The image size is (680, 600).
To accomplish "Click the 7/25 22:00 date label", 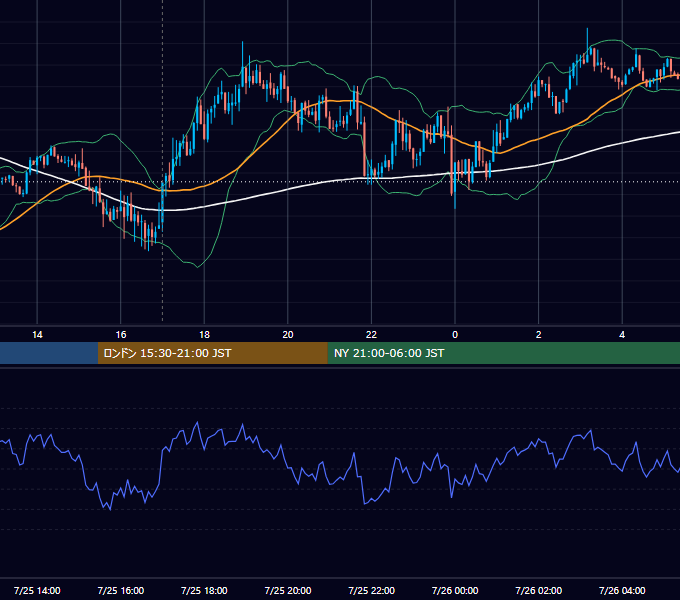I will point(371,590).
